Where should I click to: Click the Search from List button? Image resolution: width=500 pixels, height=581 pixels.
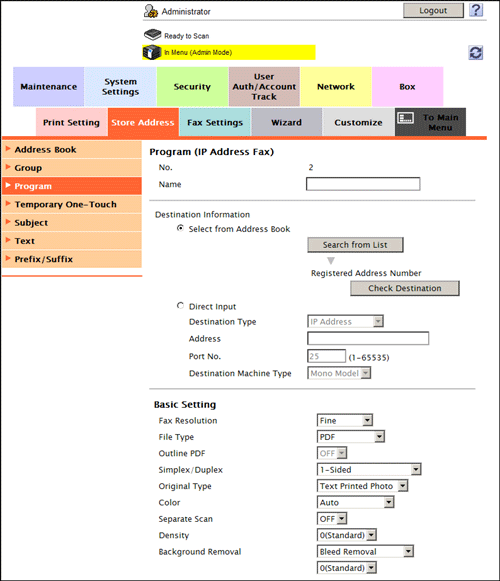355,245
